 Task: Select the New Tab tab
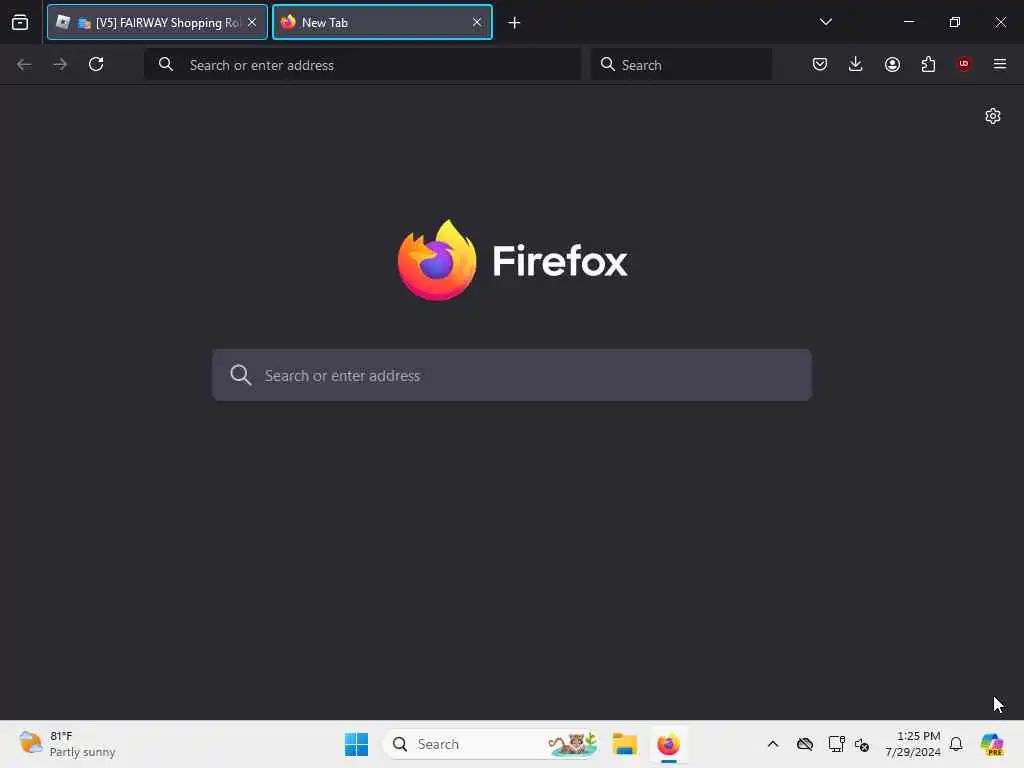click(x=381, y=22)
